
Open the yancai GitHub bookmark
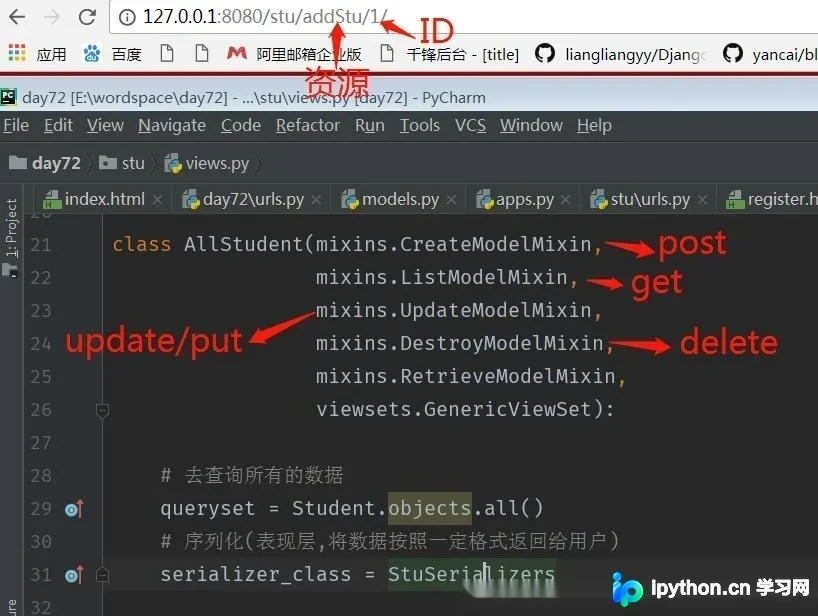tap(770, 53)
